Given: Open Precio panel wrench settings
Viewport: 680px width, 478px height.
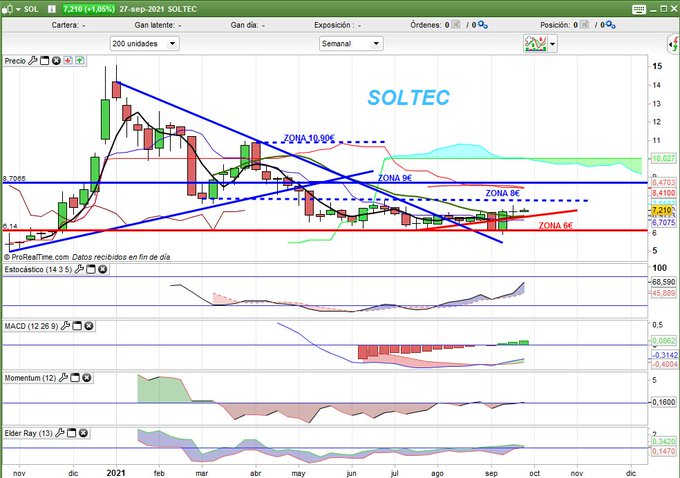Looking at the screenshot, I should point(33,61).
